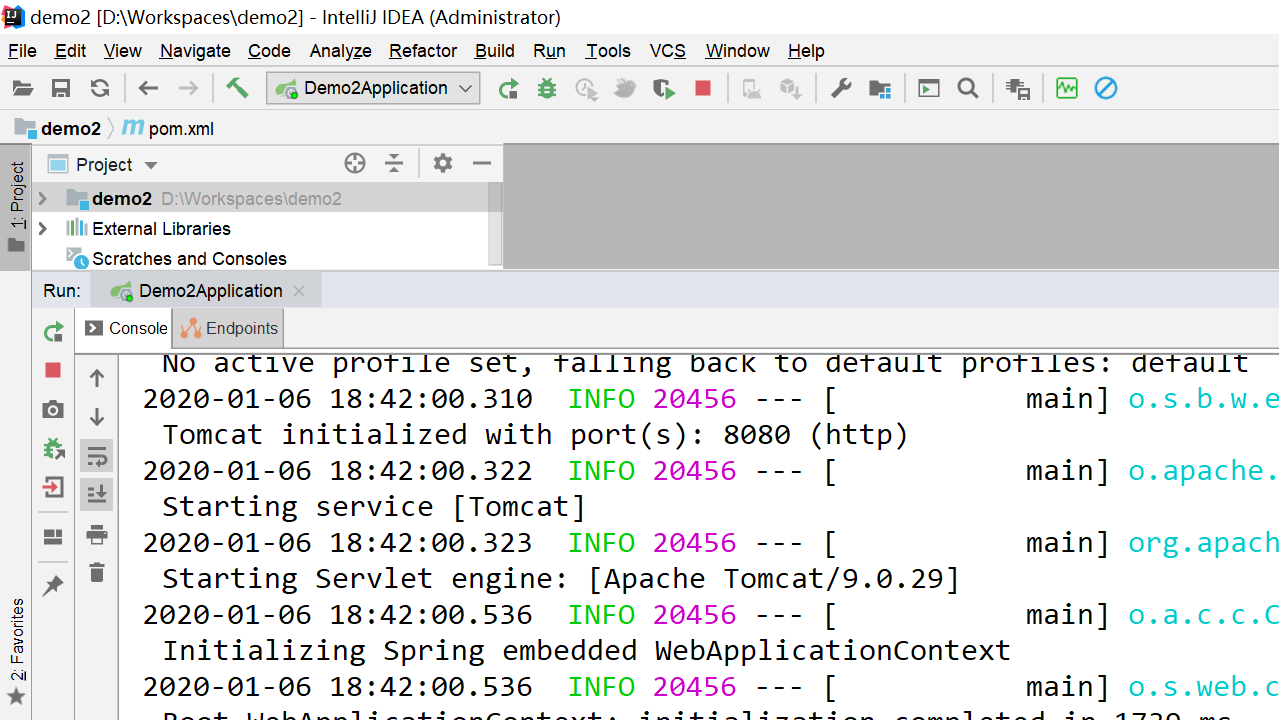This screenshot has height=722, width=1281.
Task: Open Project panel gear options
Action: (443, 164)
